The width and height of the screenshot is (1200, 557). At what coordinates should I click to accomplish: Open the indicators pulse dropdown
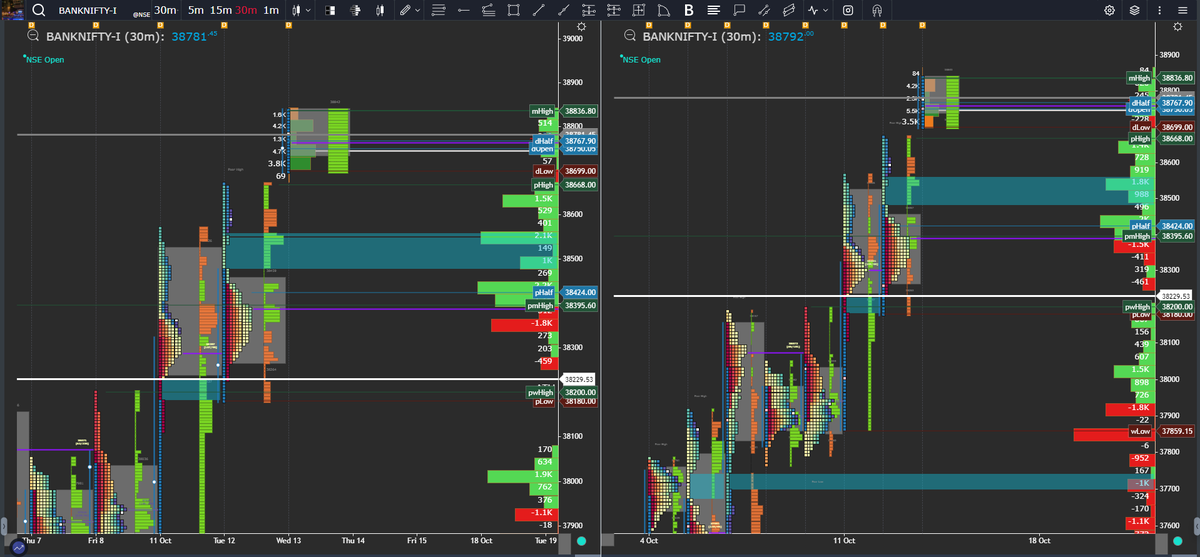[817, 10]
